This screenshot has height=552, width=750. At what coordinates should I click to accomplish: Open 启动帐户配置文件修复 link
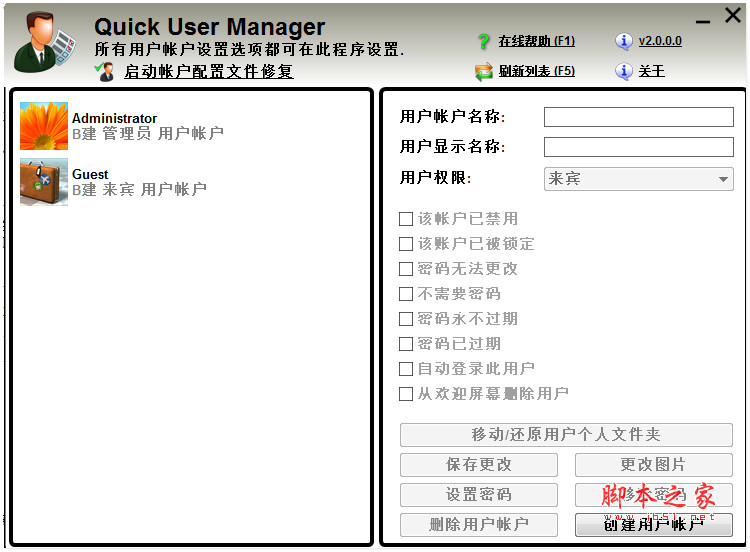(x=209, y=72)
